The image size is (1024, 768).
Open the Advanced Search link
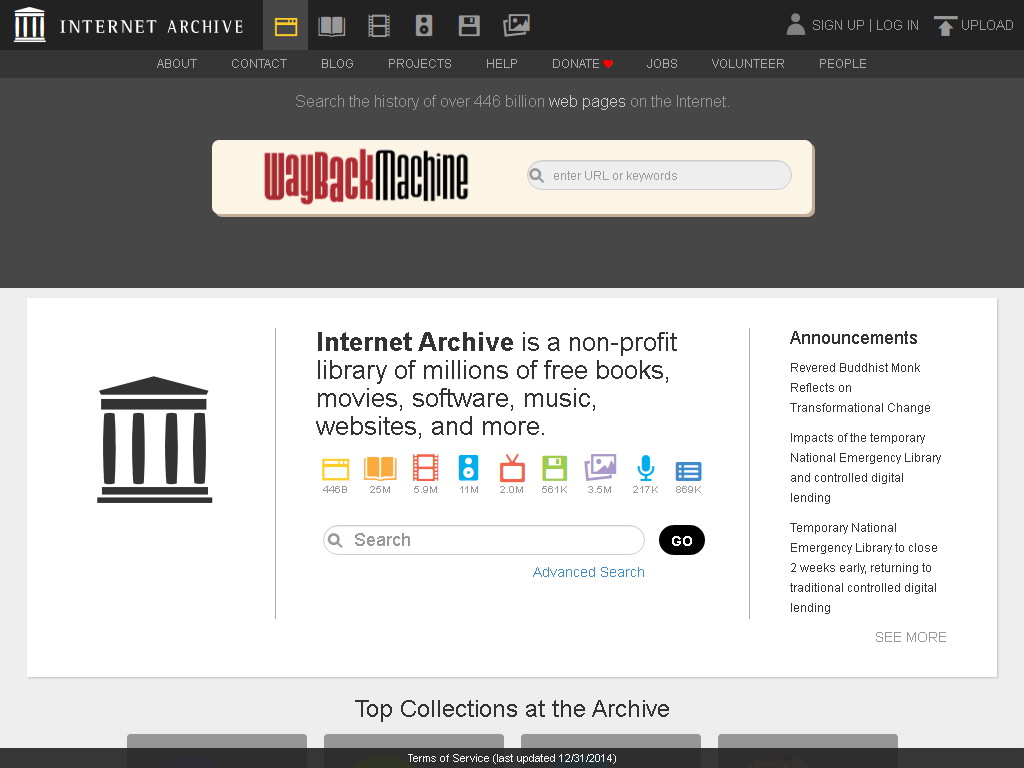point(588,572)
